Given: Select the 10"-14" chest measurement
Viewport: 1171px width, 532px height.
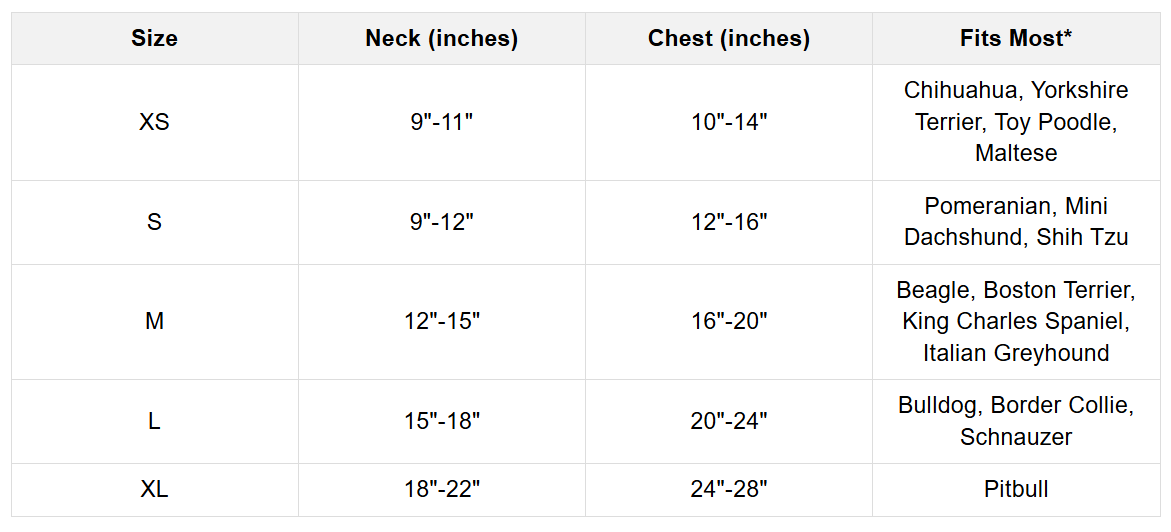Looking at the screenshot, I should (x=728, y=122).
